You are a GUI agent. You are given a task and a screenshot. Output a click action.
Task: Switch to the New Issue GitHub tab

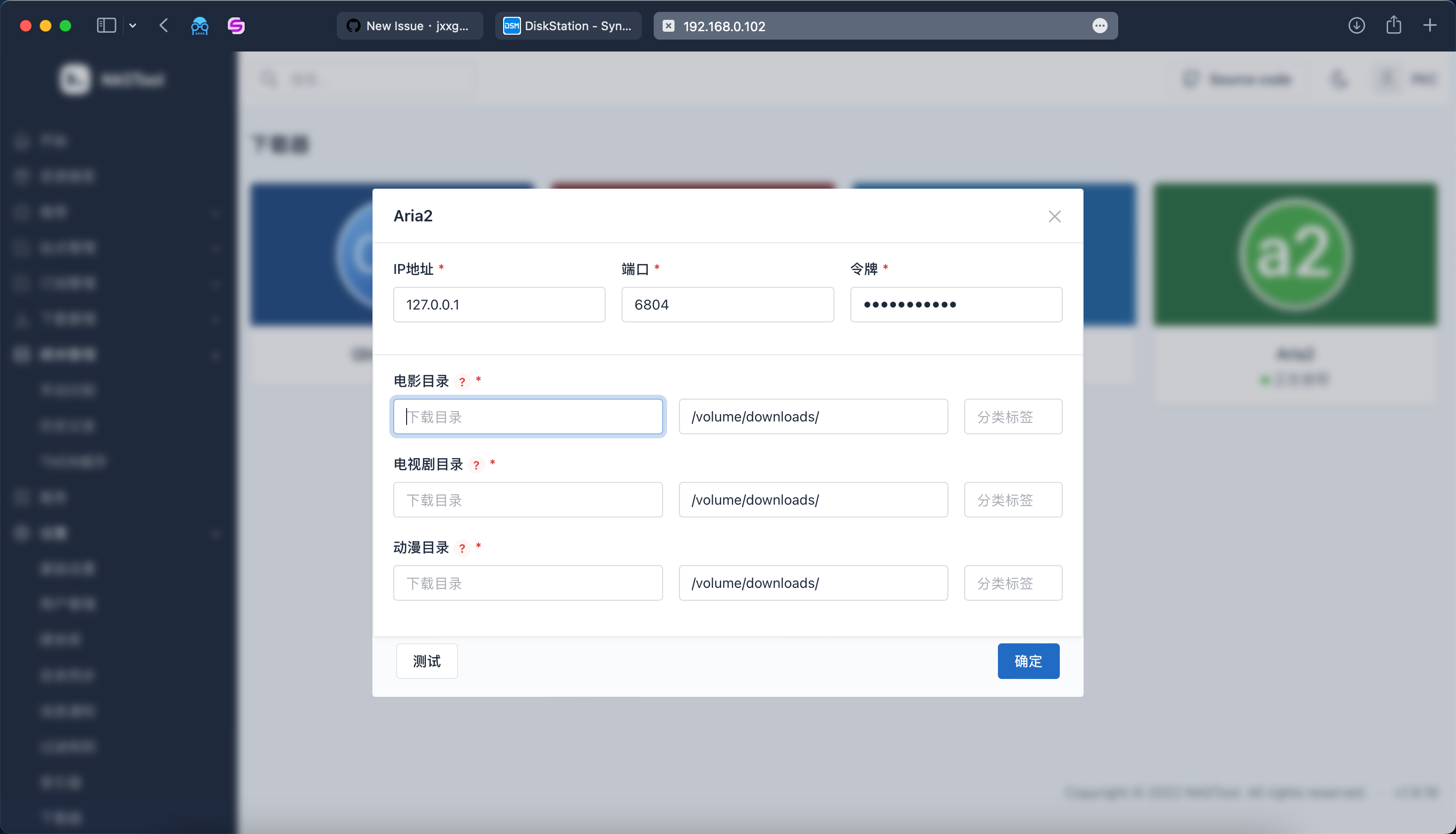click(x=410, y=26)
